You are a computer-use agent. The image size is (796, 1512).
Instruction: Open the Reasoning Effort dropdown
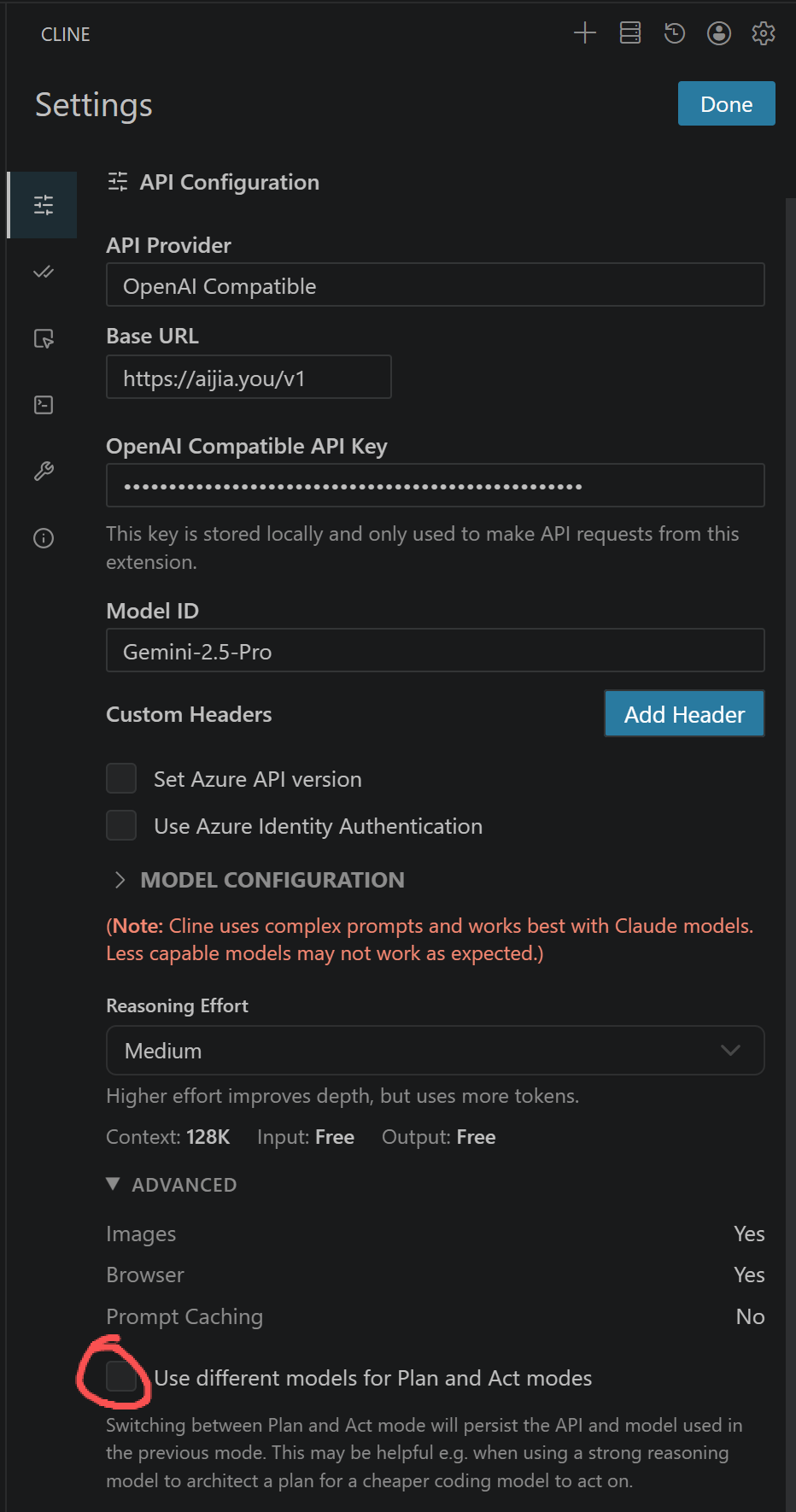click(435, 1050)
